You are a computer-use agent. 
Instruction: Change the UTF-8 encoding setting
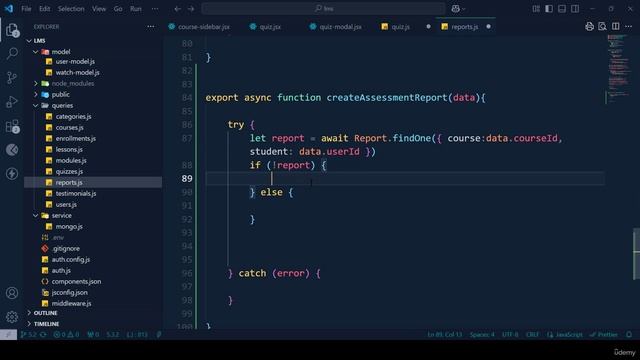[x=510, y=334]
